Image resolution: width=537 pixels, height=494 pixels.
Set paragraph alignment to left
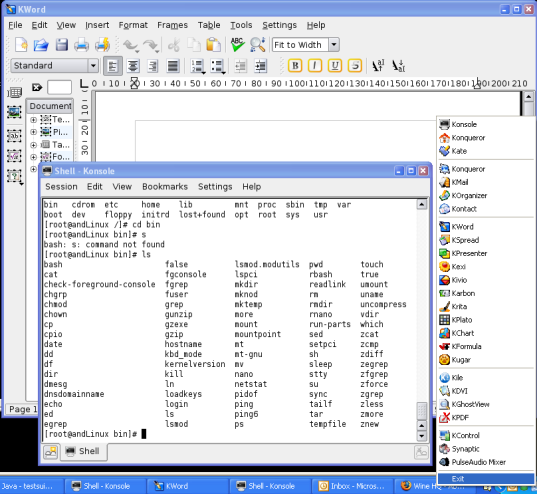coord(113,66)
